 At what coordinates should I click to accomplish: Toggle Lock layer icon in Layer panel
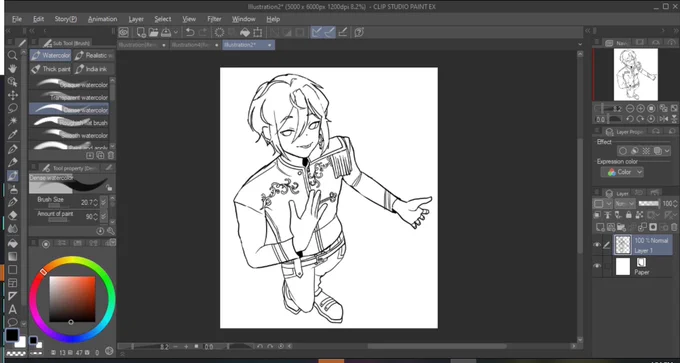click(x=629, y=215)
